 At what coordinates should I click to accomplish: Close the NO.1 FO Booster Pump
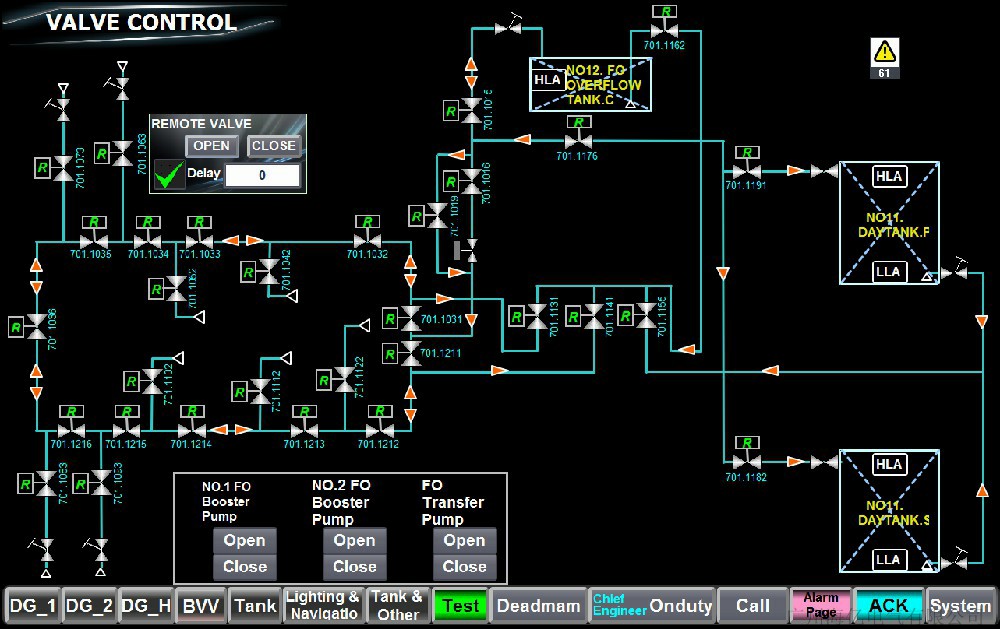pyautogui.click(x=245, y=566)
